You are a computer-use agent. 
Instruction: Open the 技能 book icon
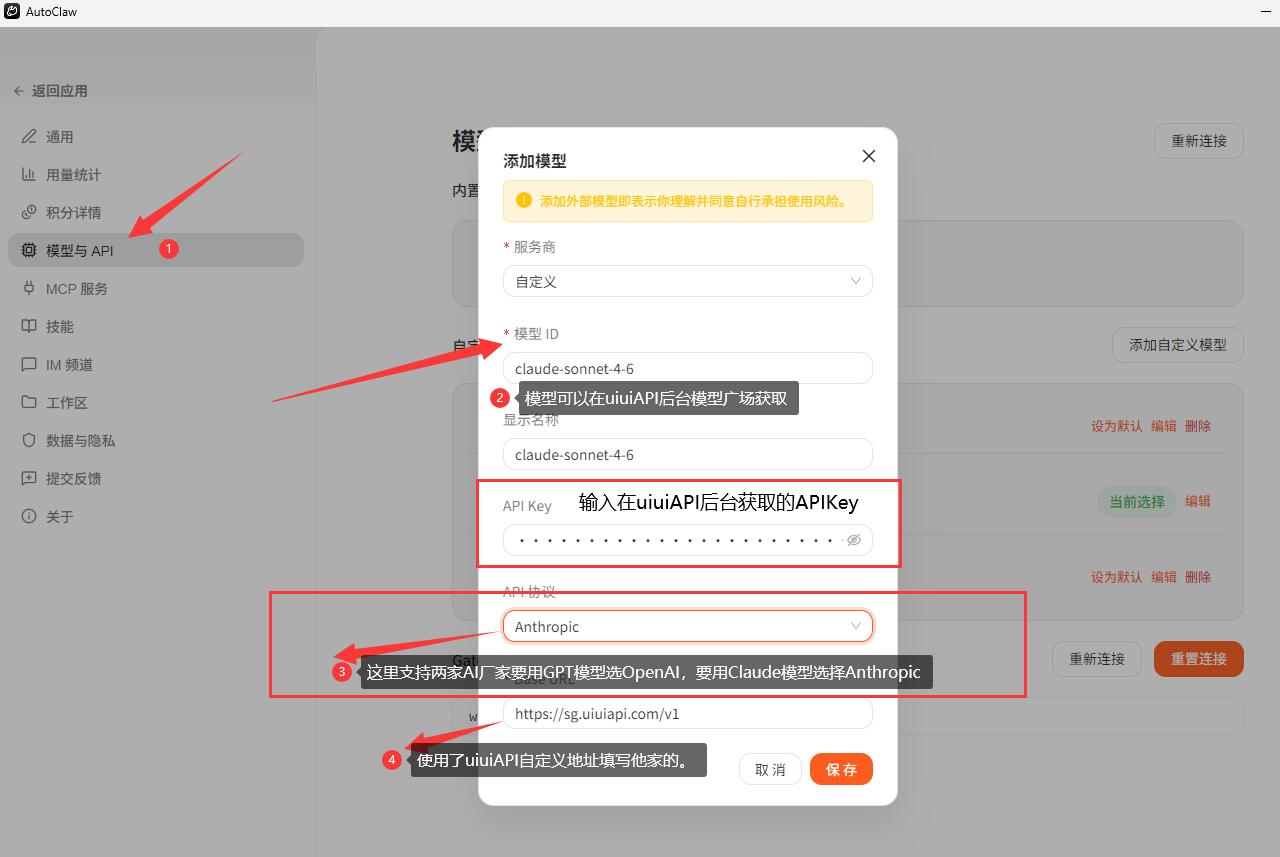[x=29, y=327]
